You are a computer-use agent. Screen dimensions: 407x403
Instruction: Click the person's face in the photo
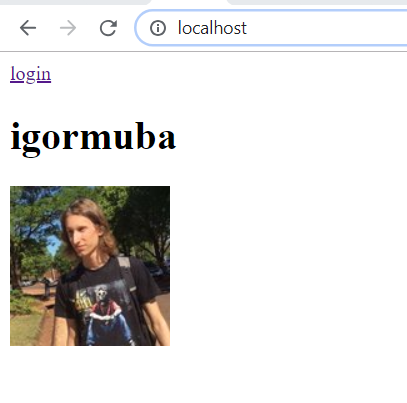click(80, 235)
